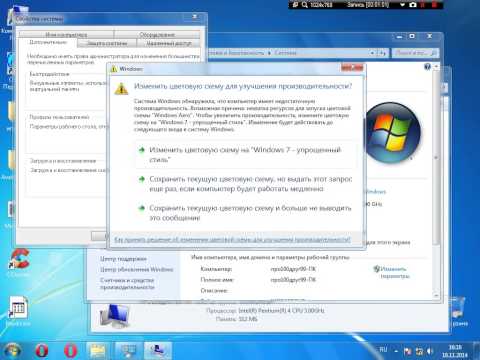Click the scroll-down arrow in System window

436,295
